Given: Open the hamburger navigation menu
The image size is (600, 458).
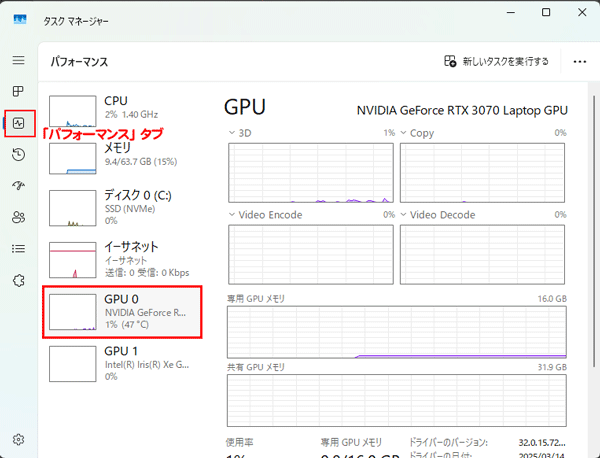Looking at the screenshot, I should pos(18,61).
